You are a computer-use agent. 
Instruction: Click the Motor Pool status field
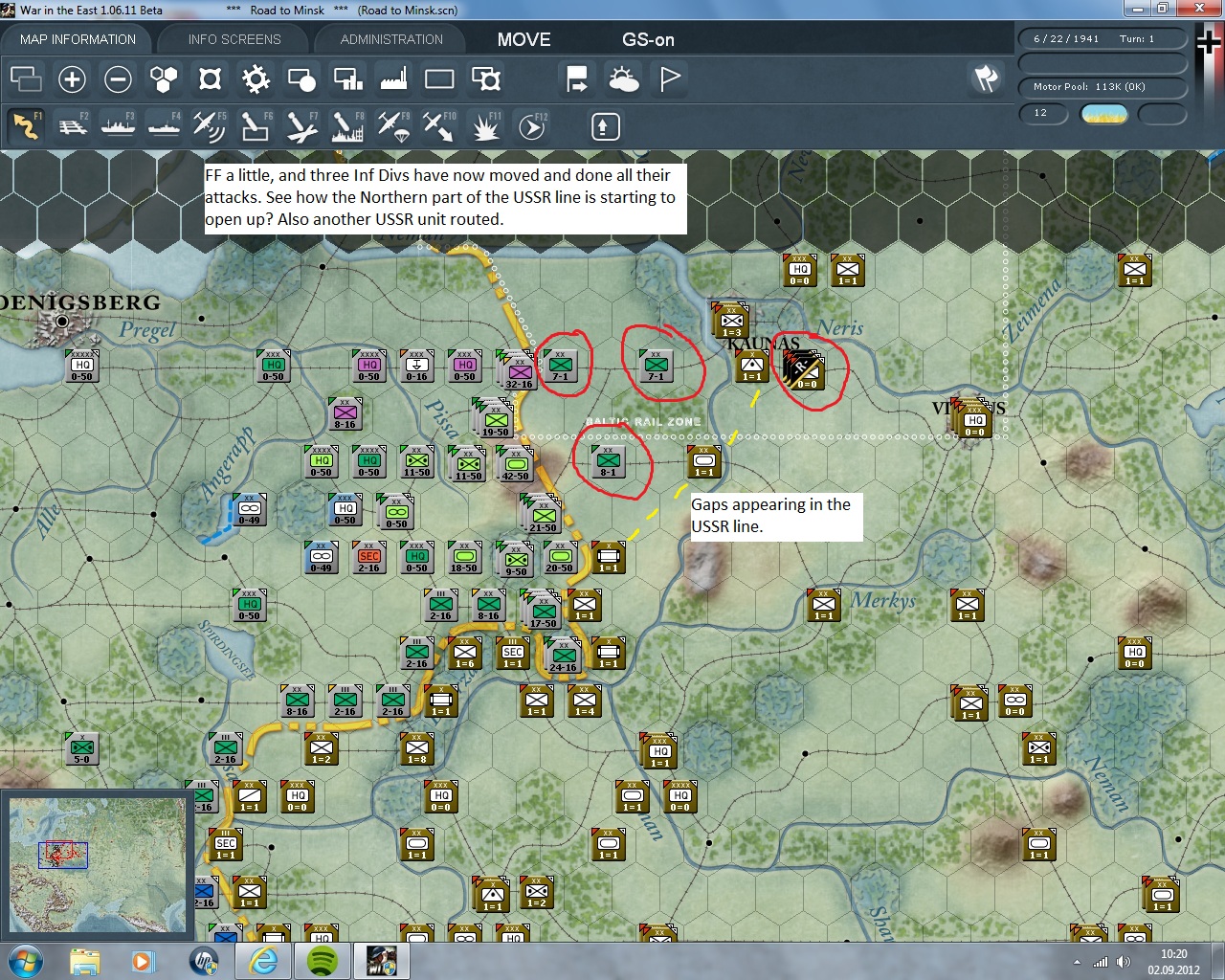[x=1102, y=87]
